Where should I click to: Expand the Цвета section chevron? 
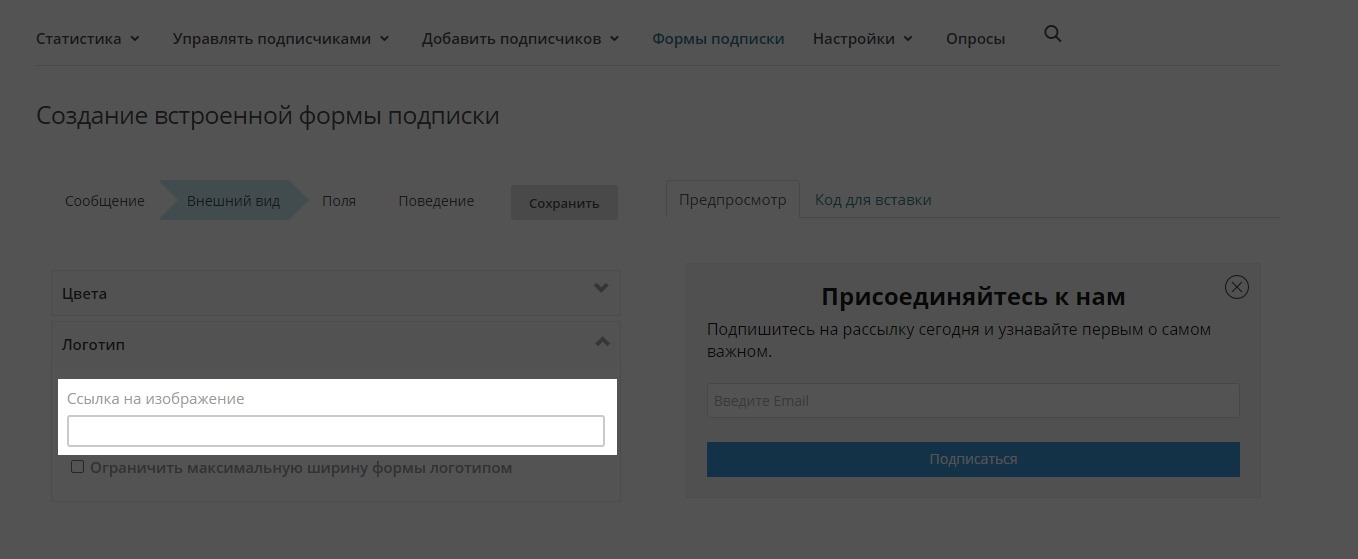tap(601, 289)
